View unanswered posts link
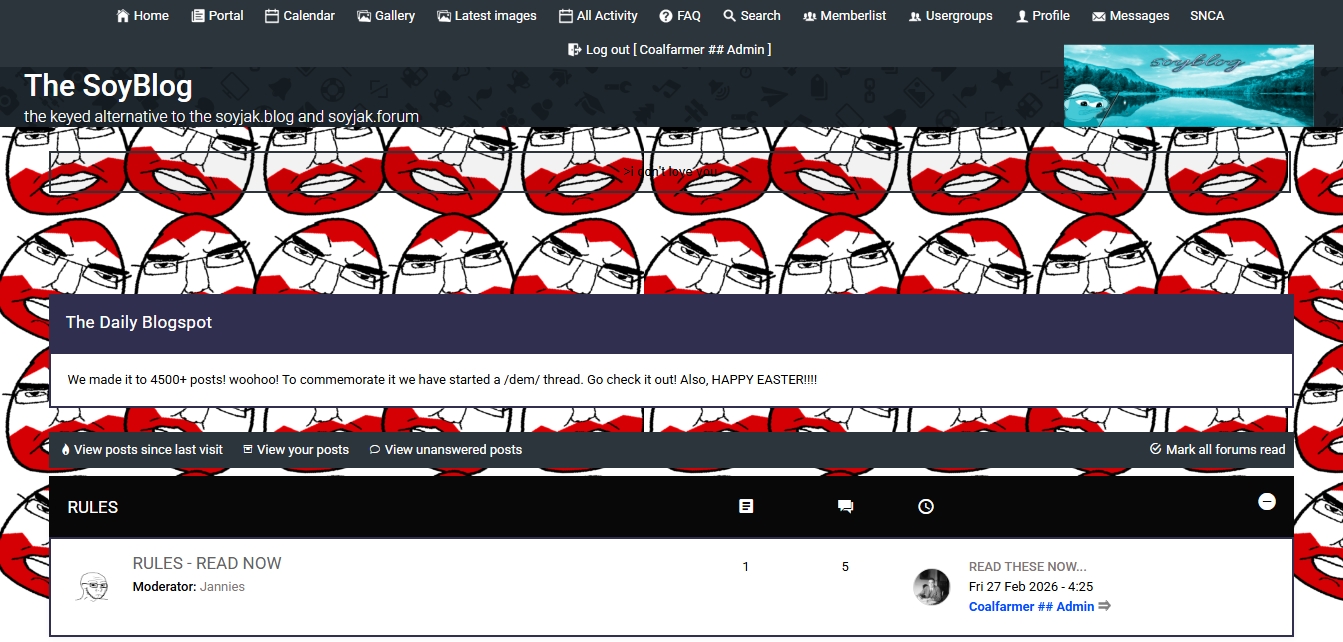 point(453,450)
